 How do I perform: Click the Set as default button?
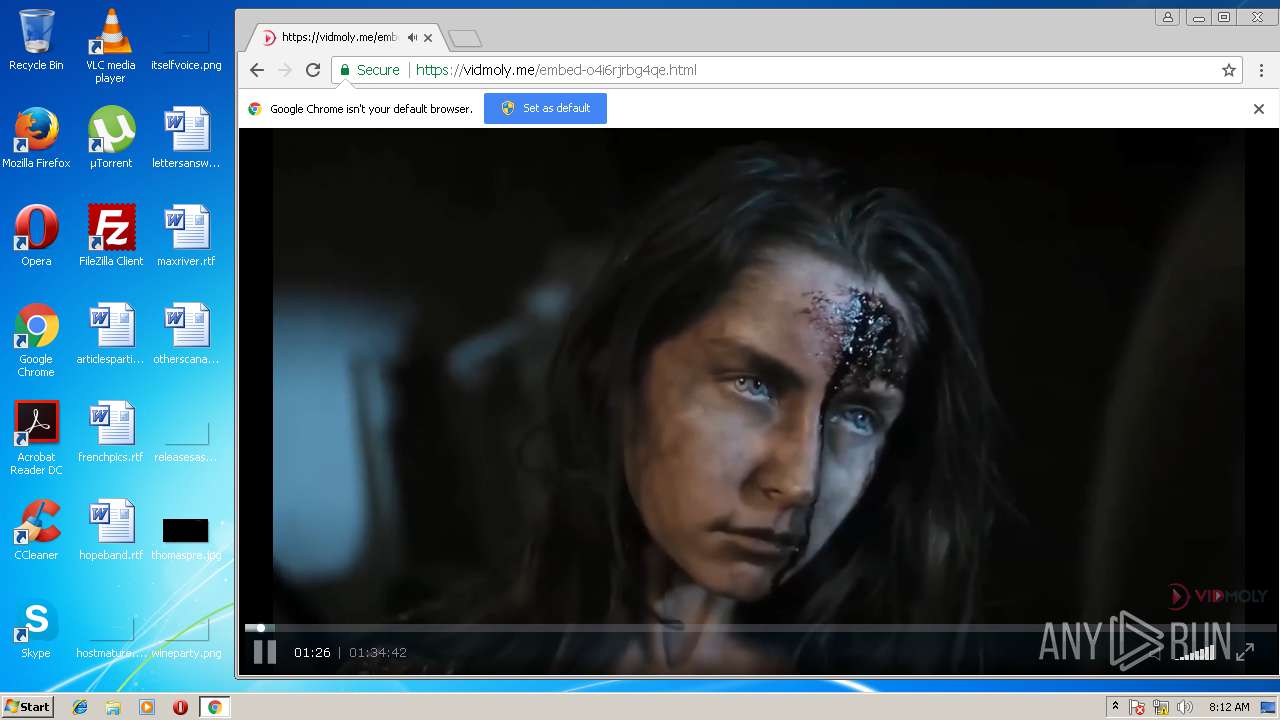click(545, 108)
